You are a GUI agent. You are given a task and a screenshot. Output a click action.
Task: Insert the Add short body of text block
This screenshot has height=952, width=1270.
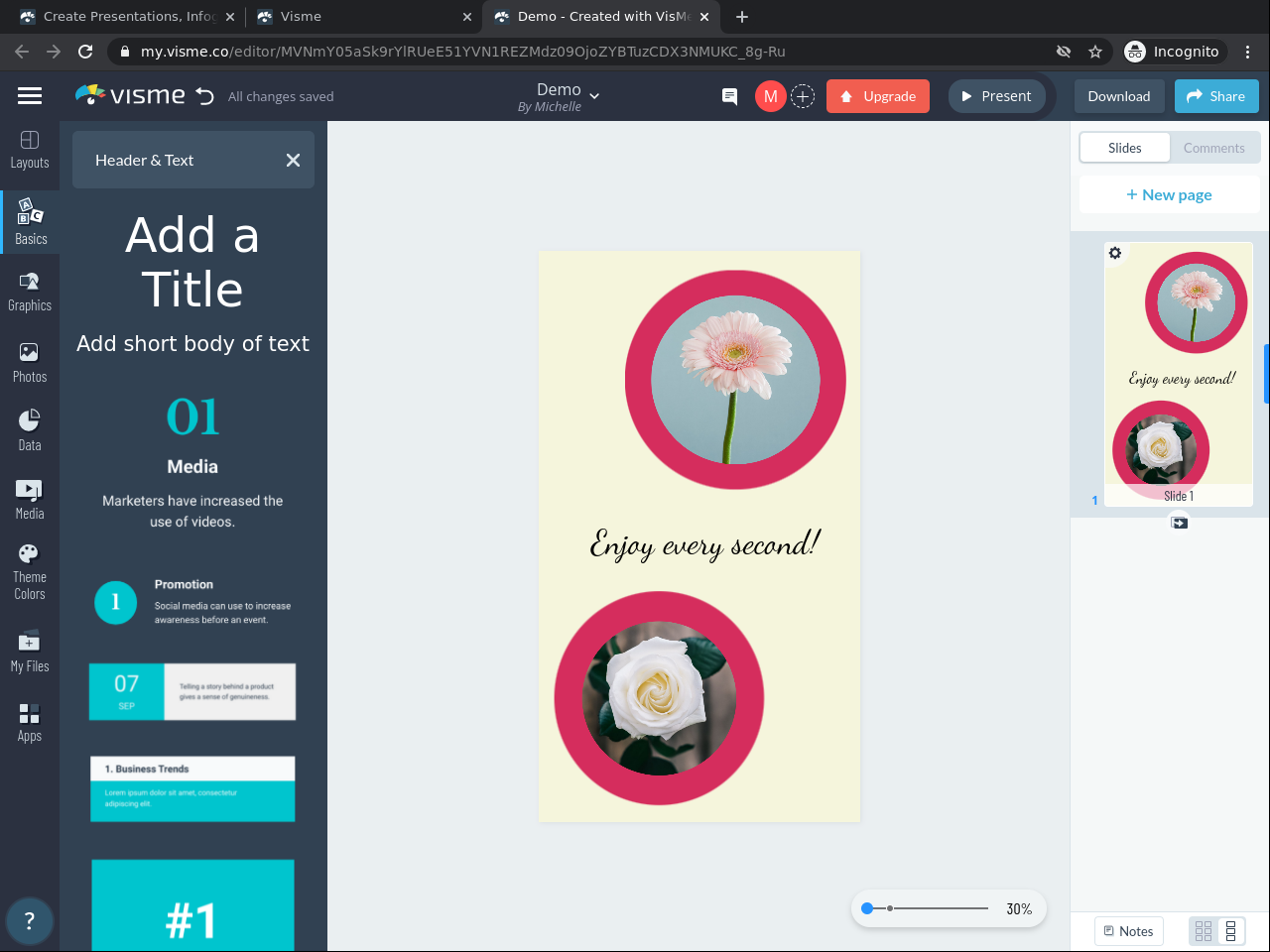click(x=193, y=343)
